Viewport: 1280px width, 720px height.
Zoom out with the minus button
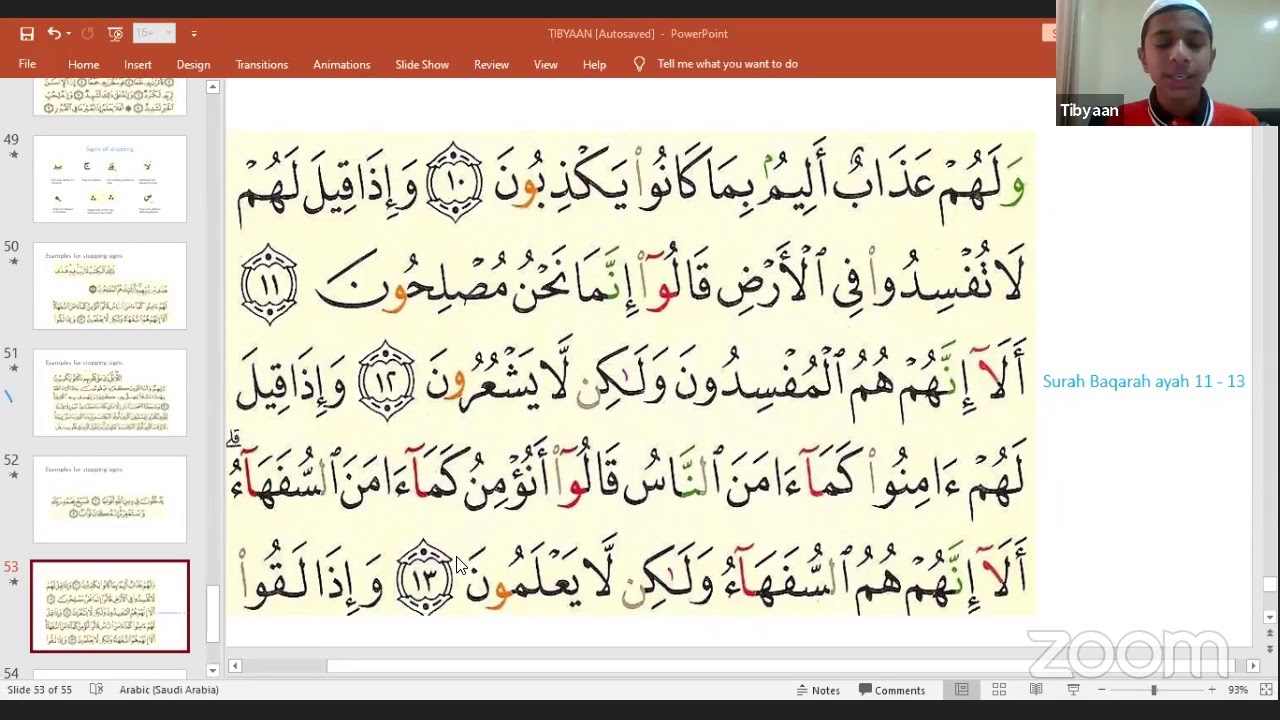point(1101,690)
